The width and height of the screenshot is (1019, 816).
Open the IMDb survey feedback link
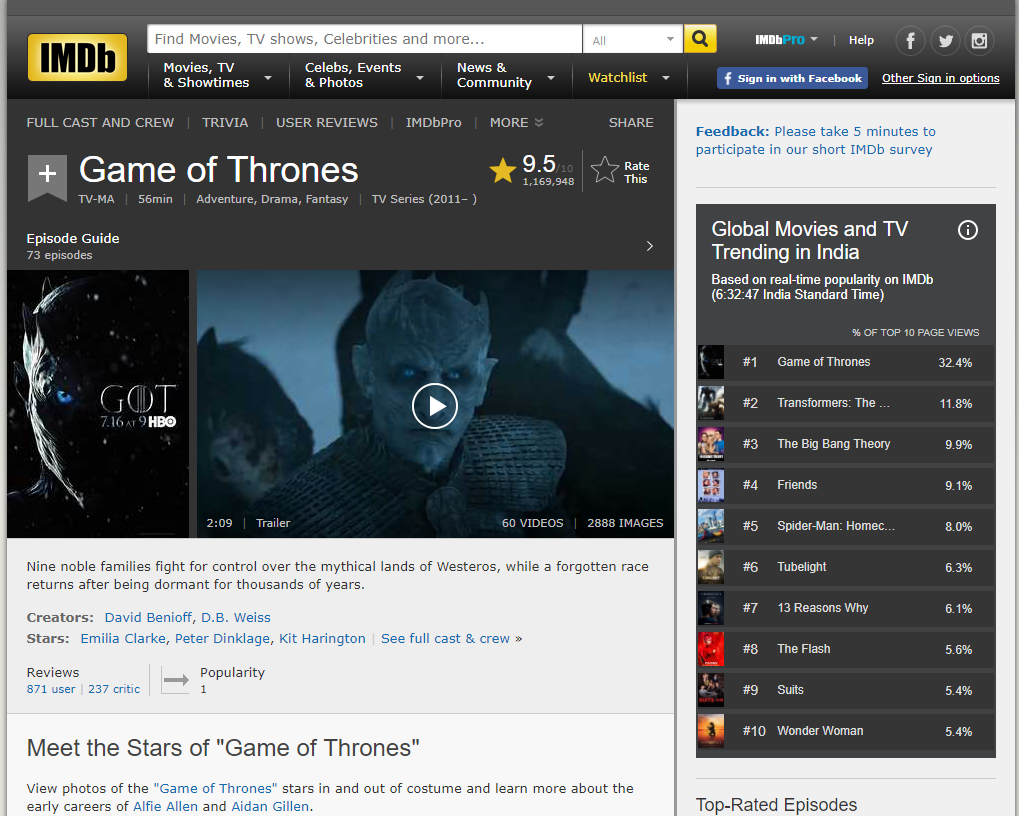pos(816,140)
